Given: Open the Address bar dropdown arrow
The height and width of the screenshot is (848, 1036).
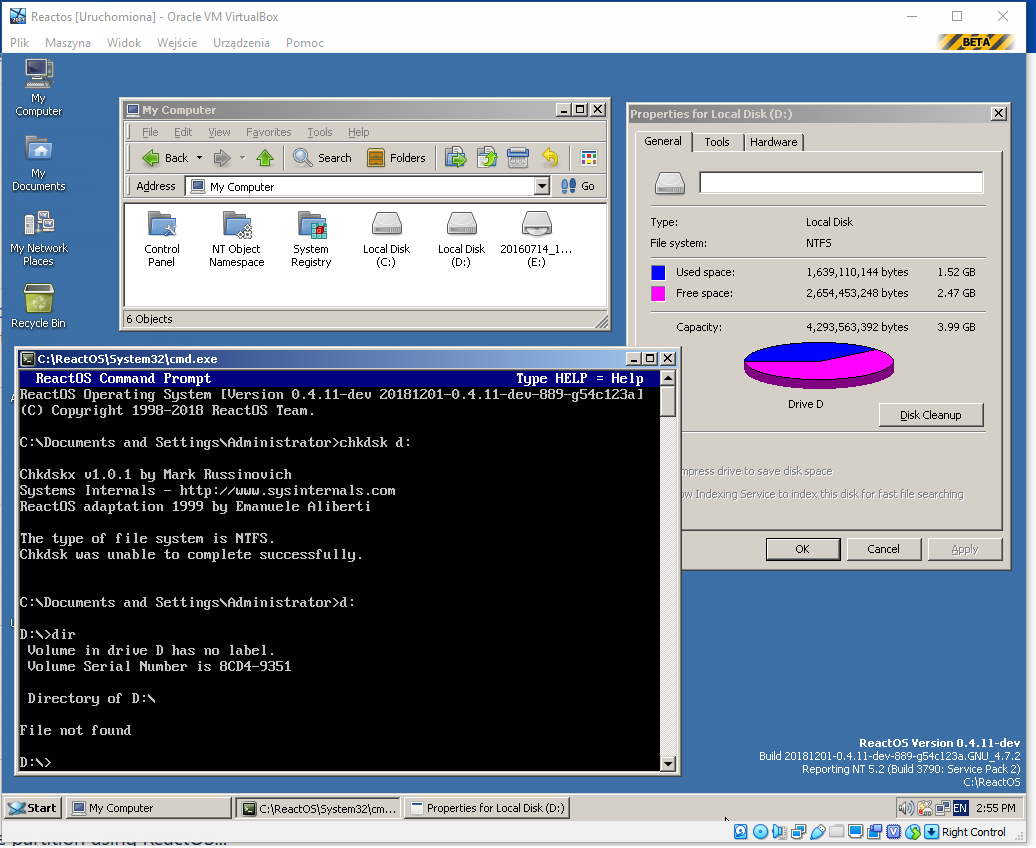Looking at the screenshot, I should click(542, 186).
